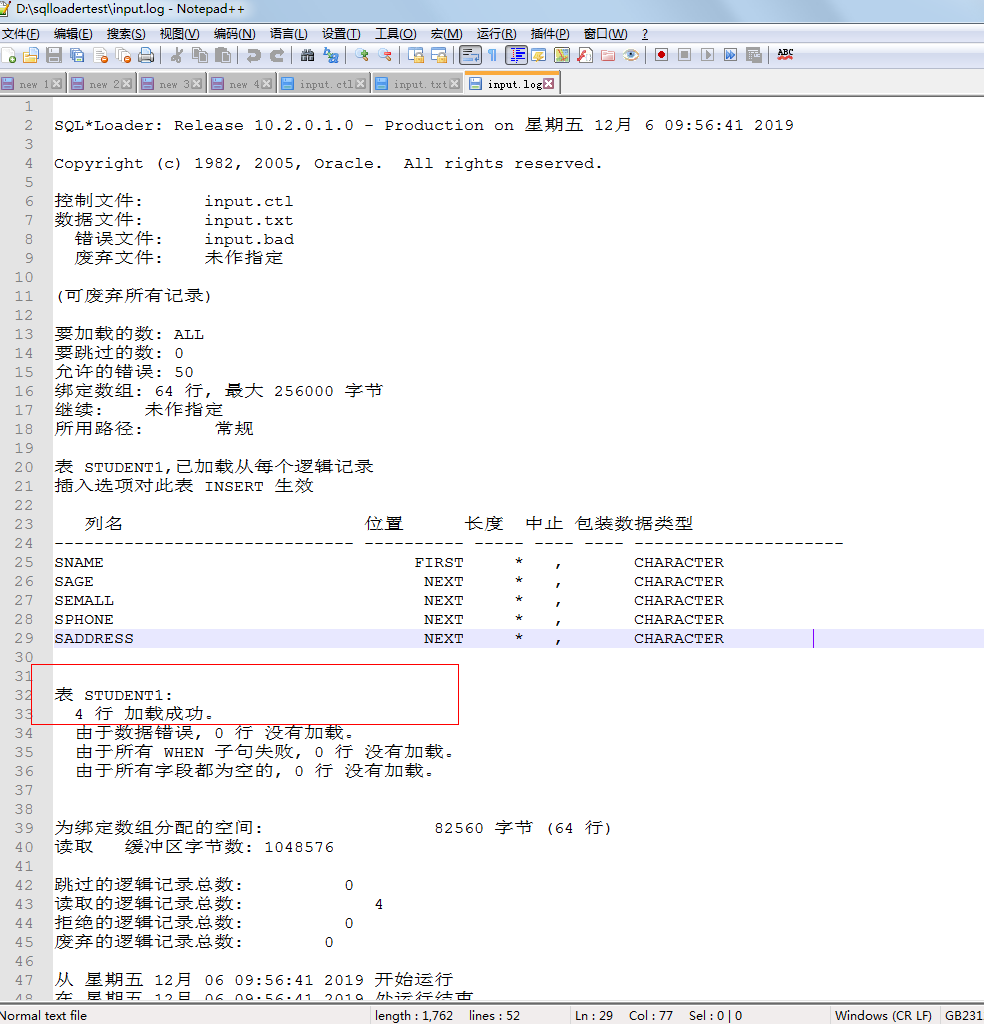Open the 宏(M) macro menu

(x=445, y=33)
